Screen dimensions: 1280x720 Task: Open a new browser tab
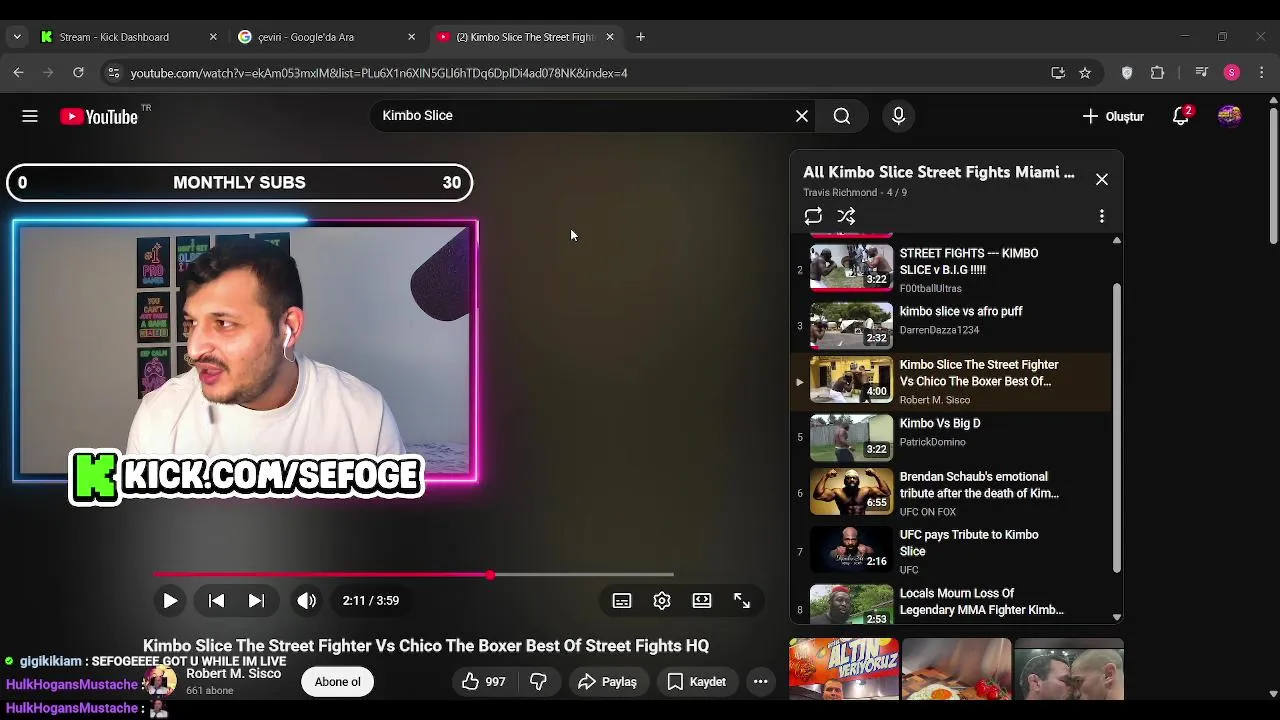(640, 37)
